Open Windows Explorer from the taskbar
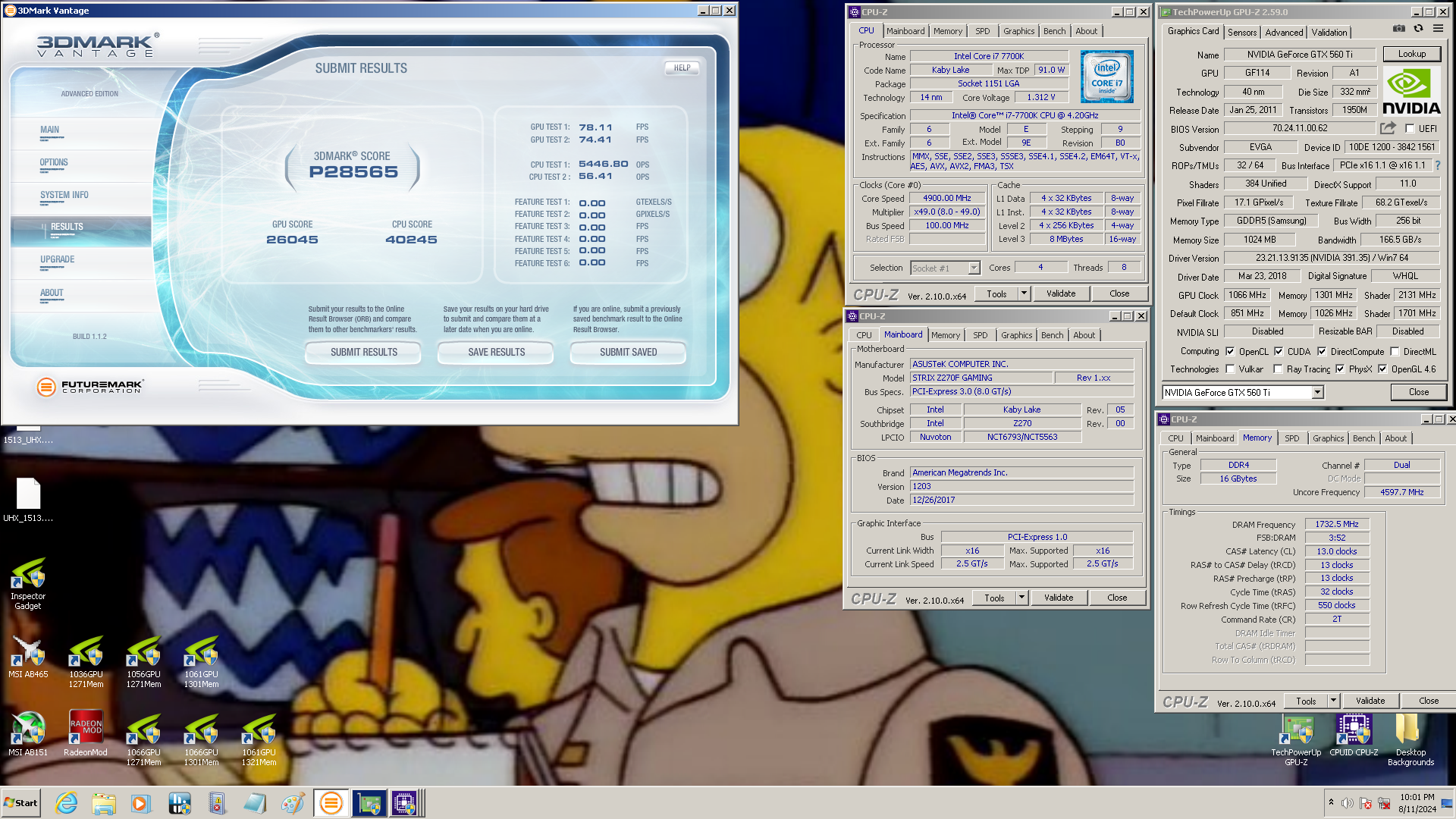This screenshot has width=1456, height=819. (x=104, y=803)
